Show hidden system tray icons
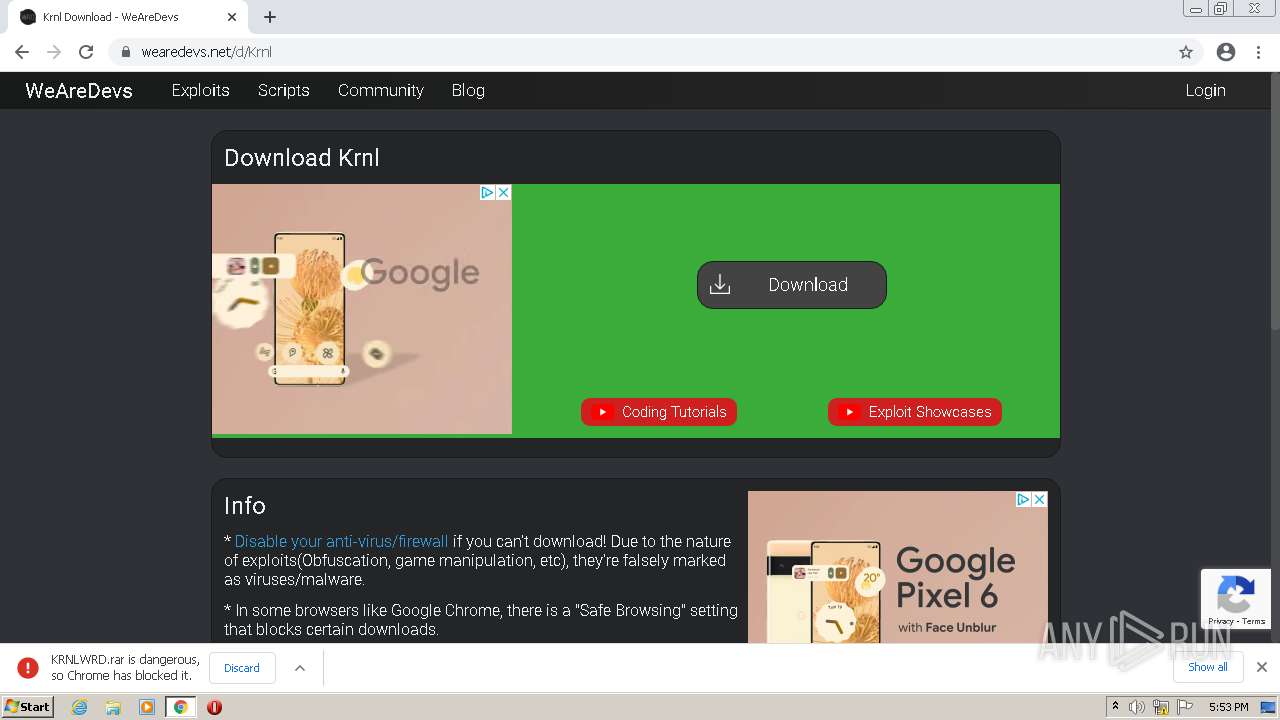 (x=1115, y=707)
